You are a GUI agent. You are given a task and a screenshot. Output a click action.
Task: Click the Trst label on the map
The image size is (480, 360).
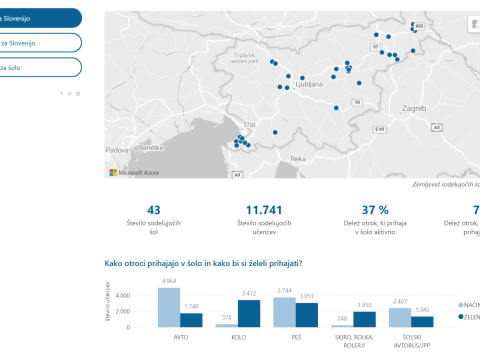tap(249, 125)
